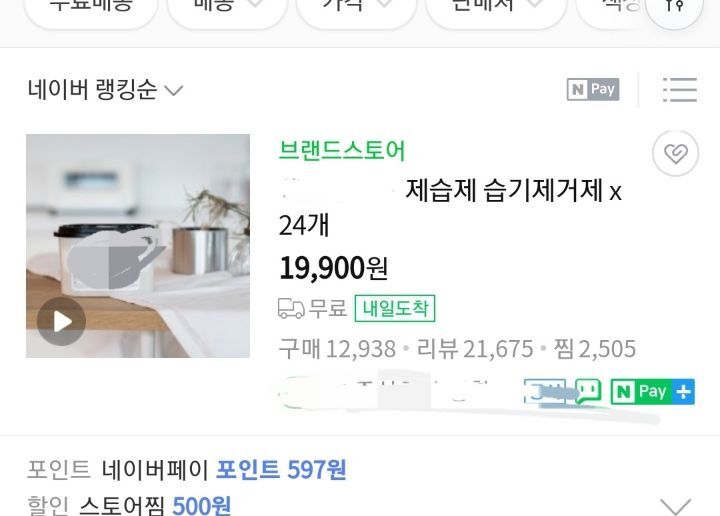Screen dimensions: 720x516
Task: Select the 내일도착 badge
Action: (395, 308)
